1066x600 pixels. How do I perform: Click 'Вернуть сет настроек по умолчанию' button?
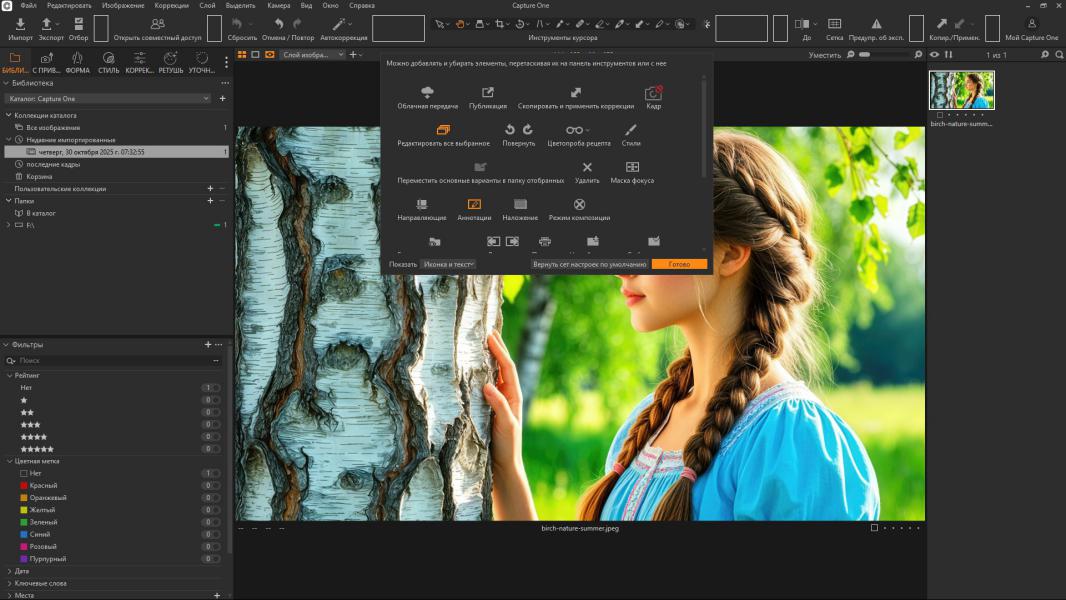click(x=589, y=264)
